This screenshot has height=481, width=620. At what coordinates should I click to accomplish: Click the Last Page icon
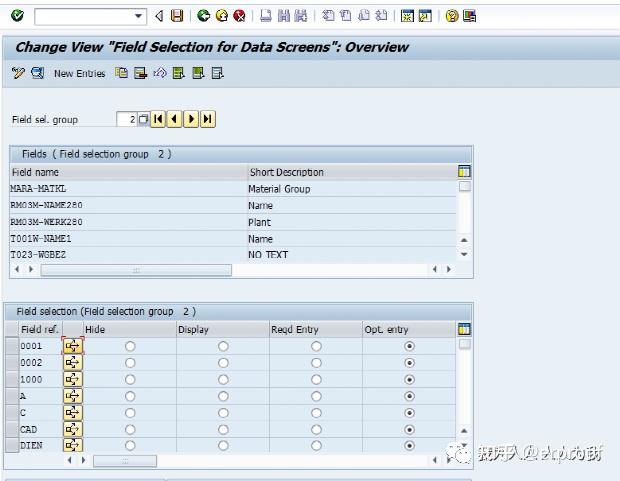(381, 16)
